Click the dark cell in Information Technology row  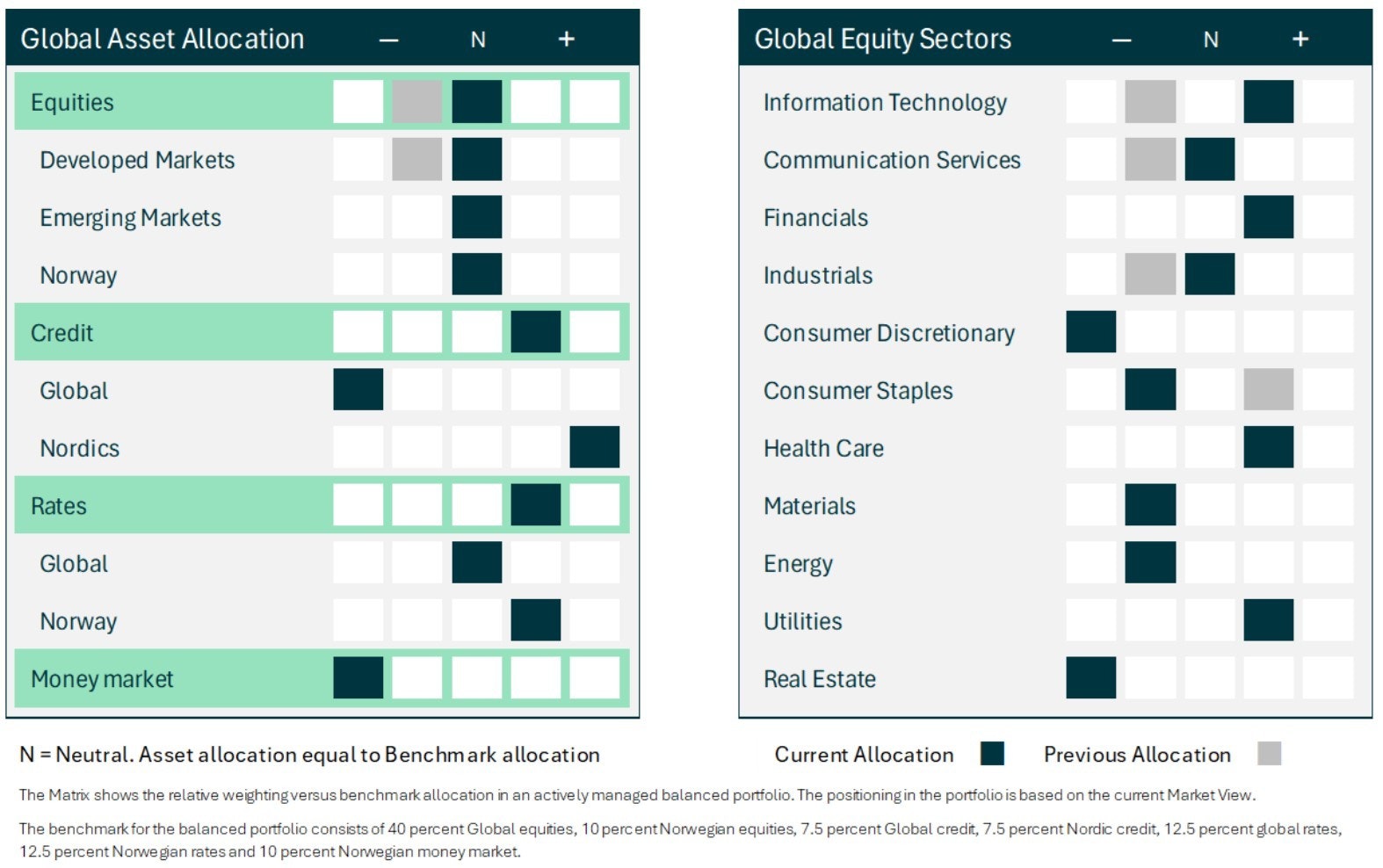pyautogui.click(x=1268, y=102)
